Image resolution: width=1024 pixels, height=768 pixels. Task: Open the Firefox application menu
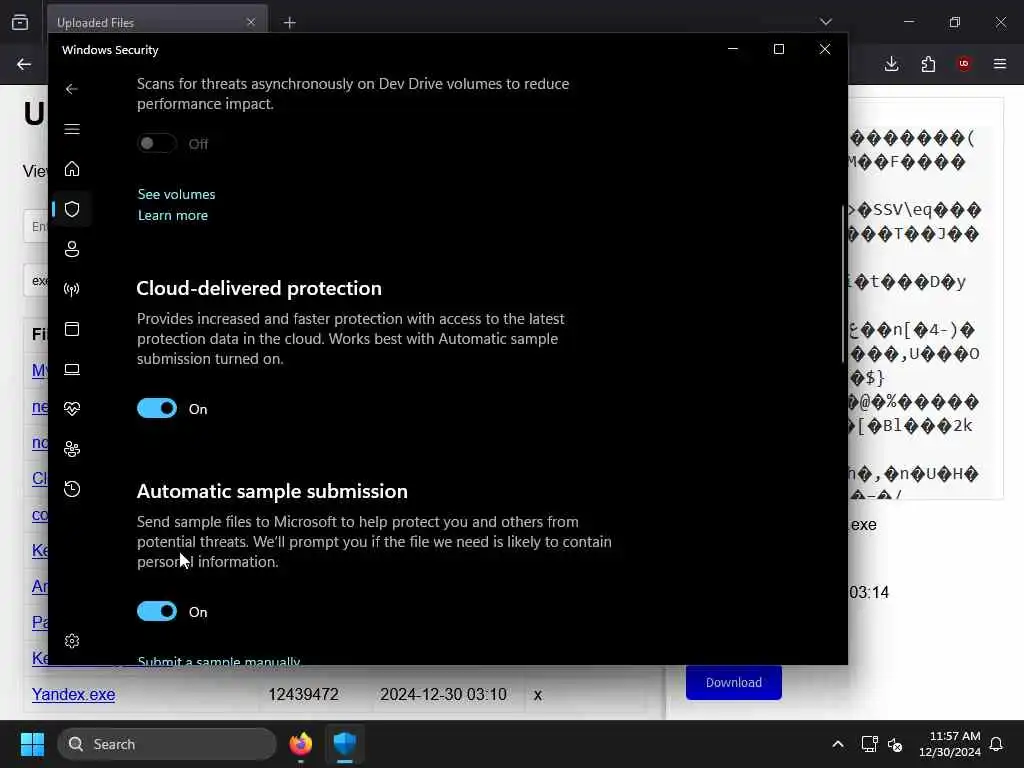(x=1000, y=64)
